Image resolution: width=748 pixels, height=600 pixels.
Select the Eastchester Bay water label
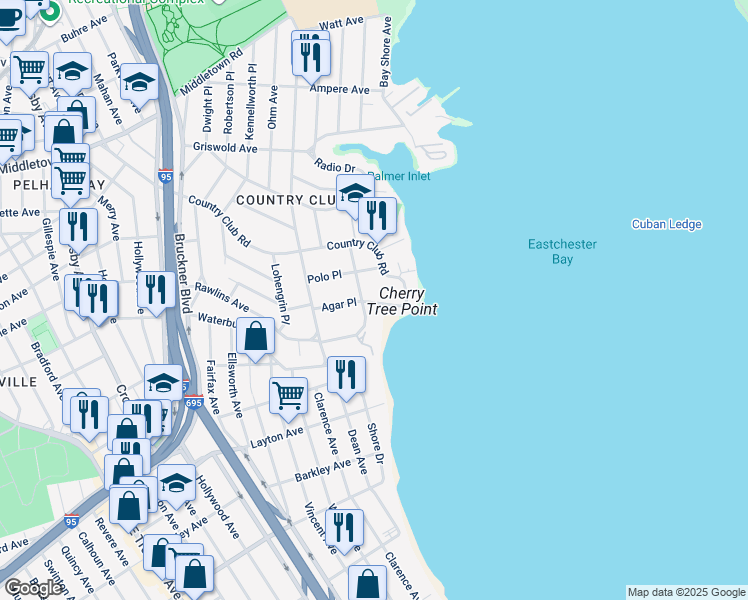pos(562,251)
